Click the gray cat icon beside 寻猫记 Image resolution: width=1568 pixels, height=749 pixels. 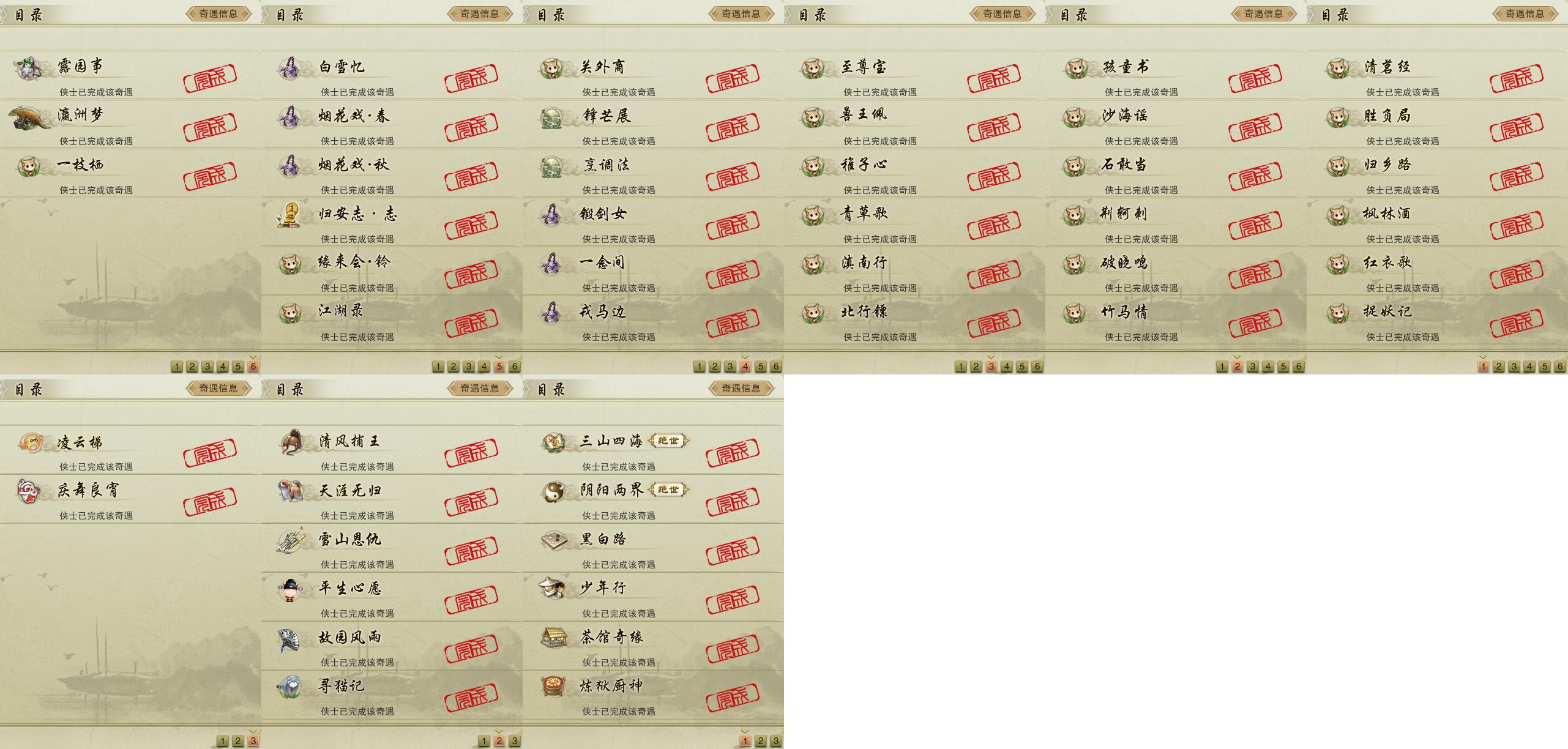[x=289, y=687]
